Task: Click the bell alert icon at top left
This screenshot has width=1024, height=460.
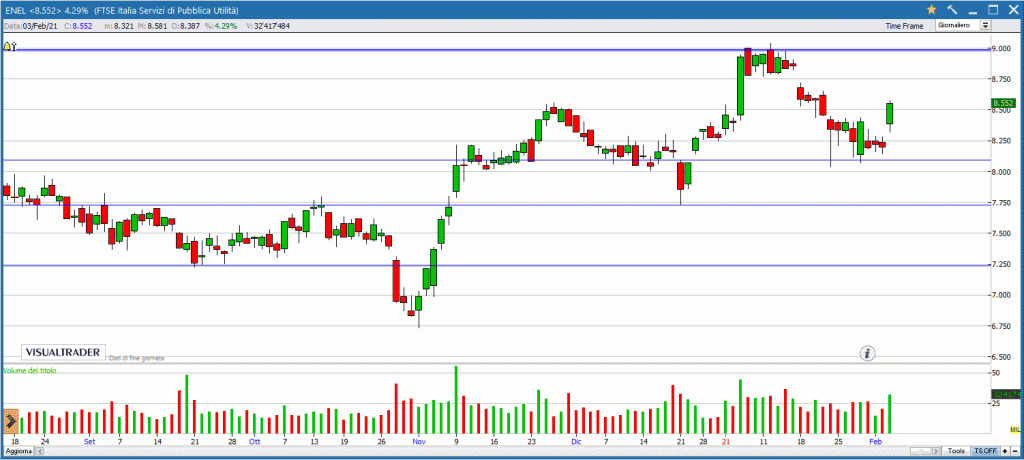Action: coord(7,47)
